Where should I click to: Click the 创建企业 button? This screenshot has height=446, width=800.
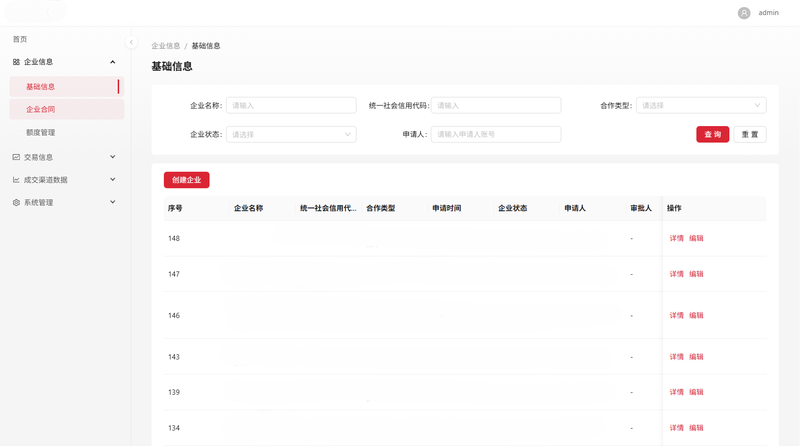[x=186, y=180]
